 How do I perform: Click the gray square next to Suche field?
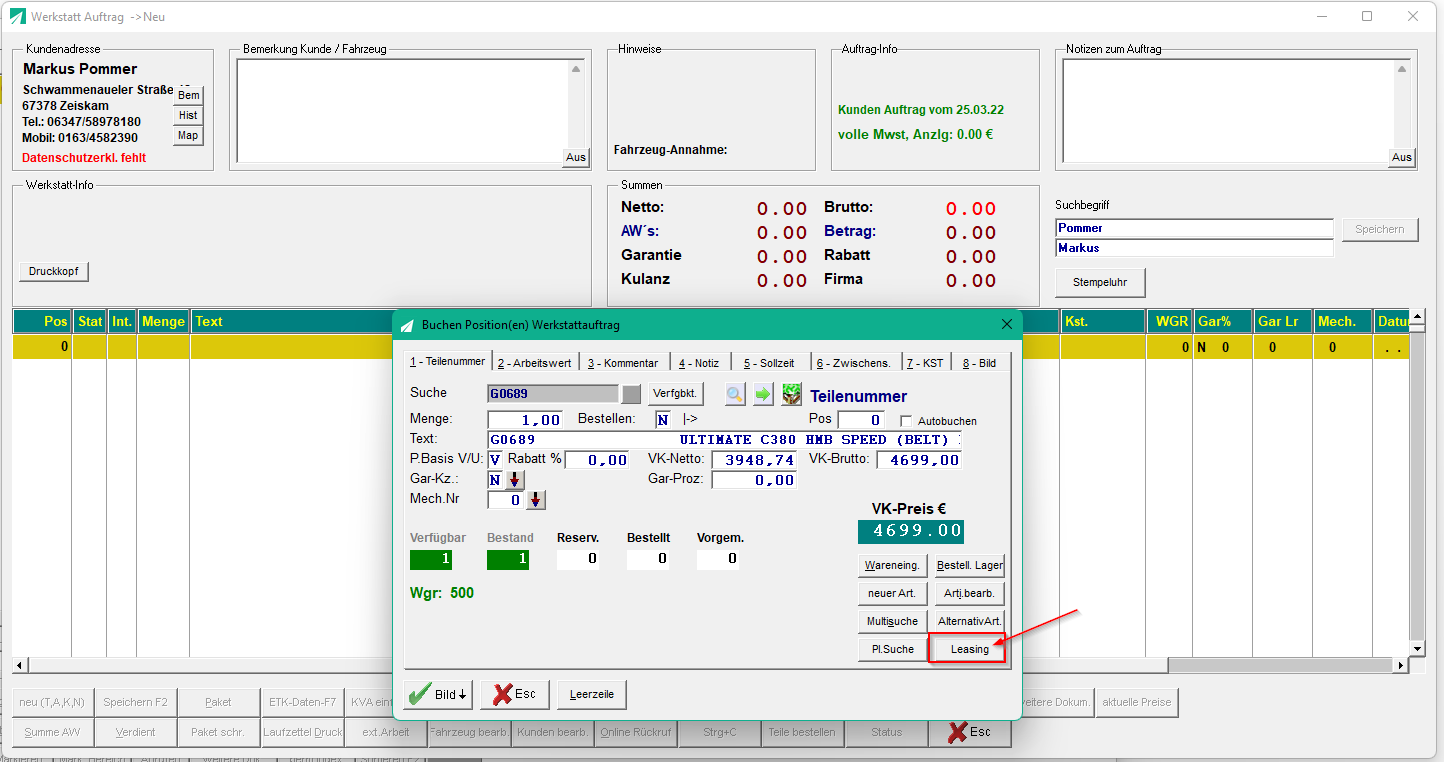point(631,393)
